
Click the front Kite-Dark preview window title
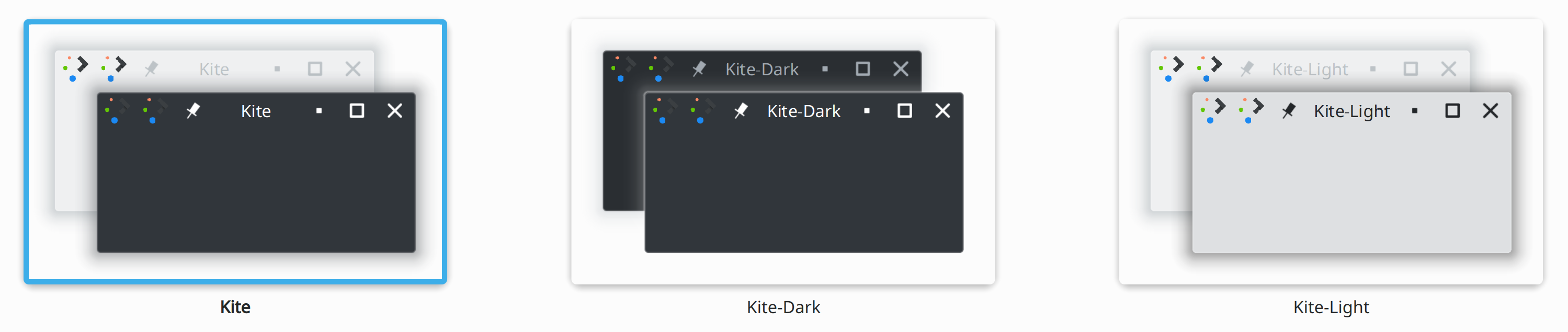tap(803, 111)
